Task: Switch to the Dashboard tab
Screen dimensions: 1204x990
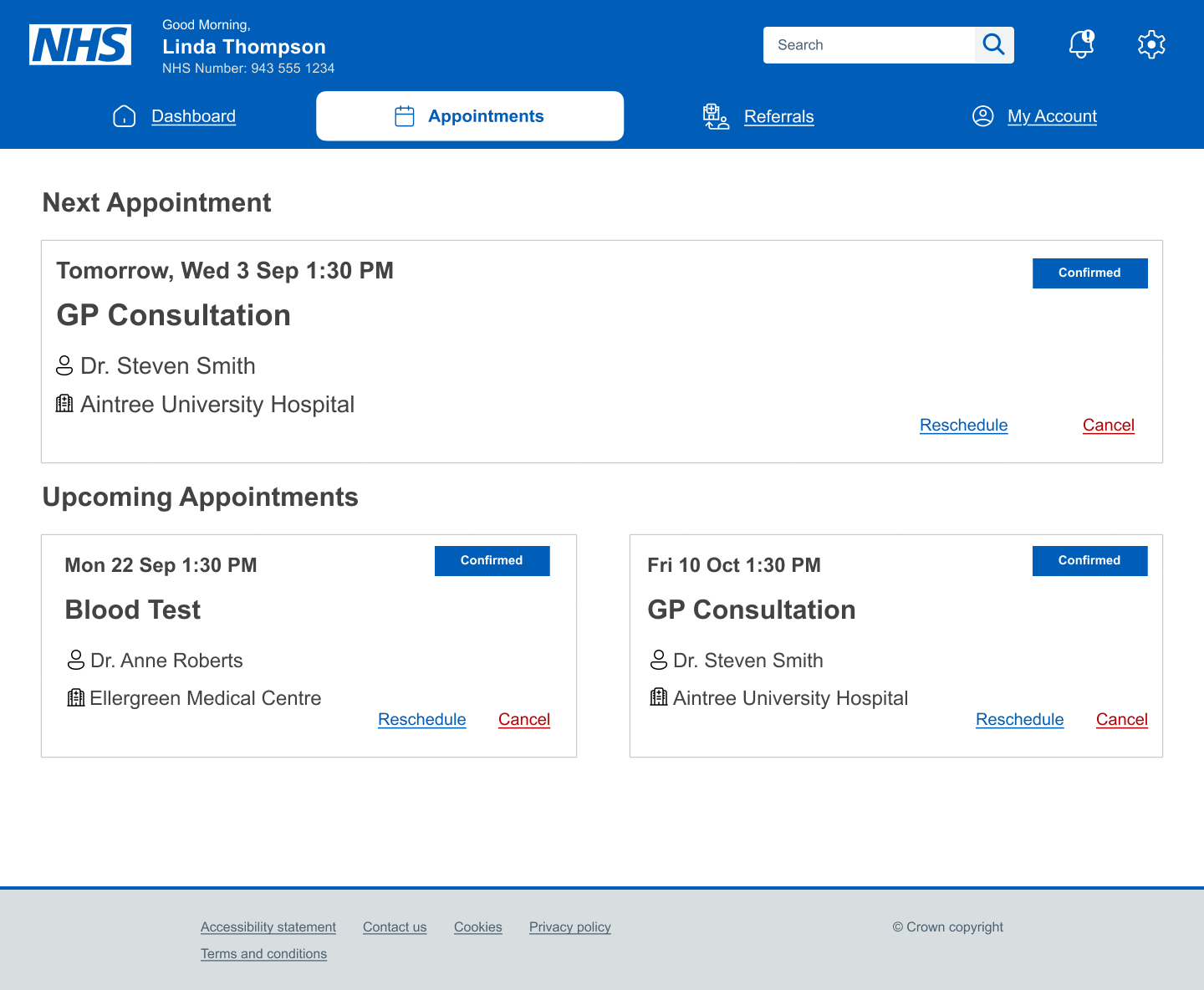Action: 193,116
